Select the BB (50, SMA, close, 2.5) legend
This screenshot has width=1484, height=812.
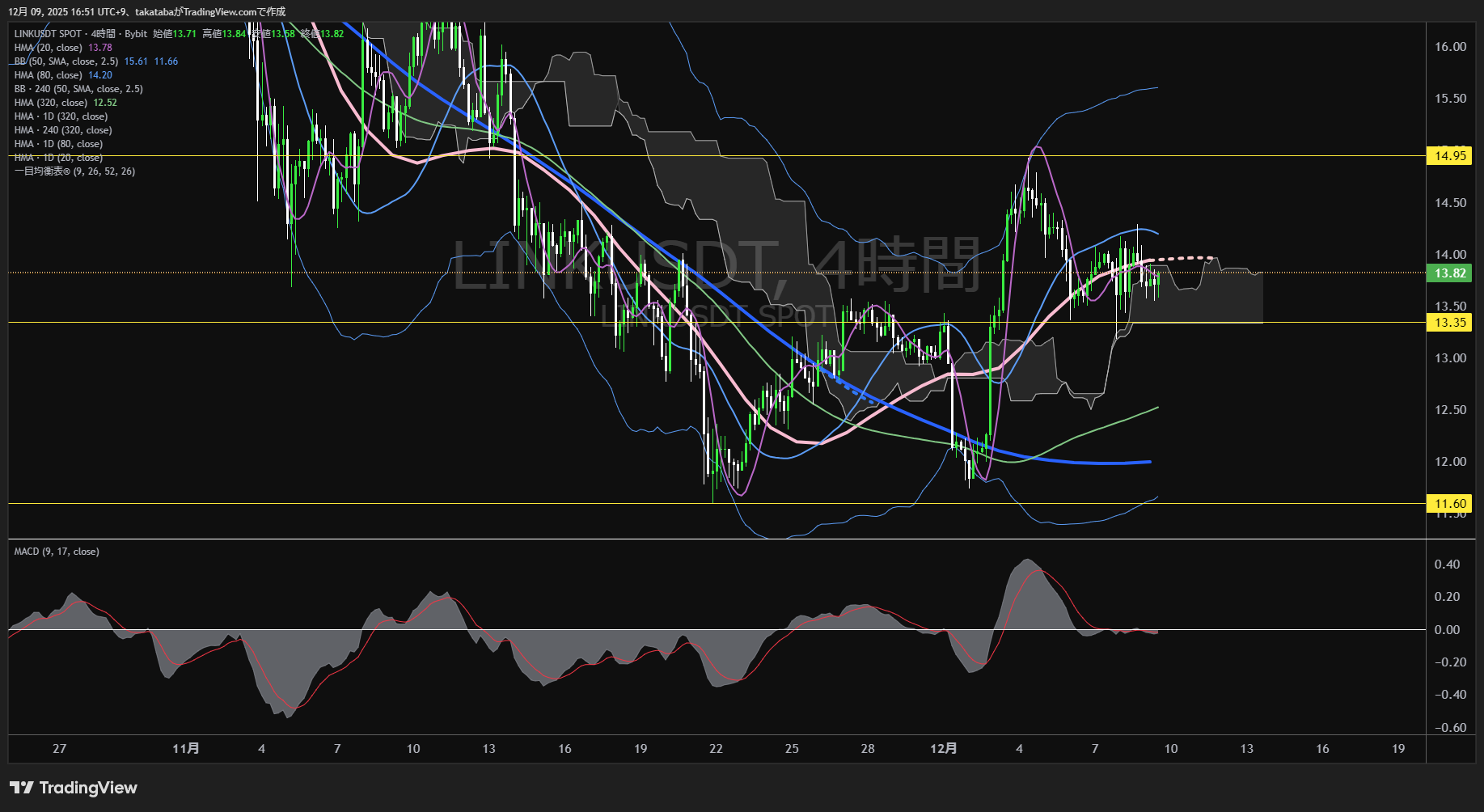click(x=66, y=61)
